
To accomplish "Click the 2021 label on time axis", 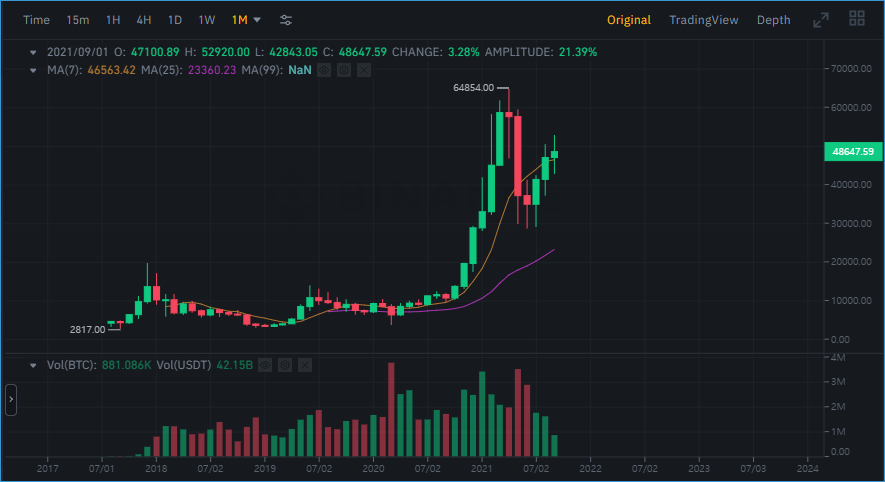I will [481, 468].
